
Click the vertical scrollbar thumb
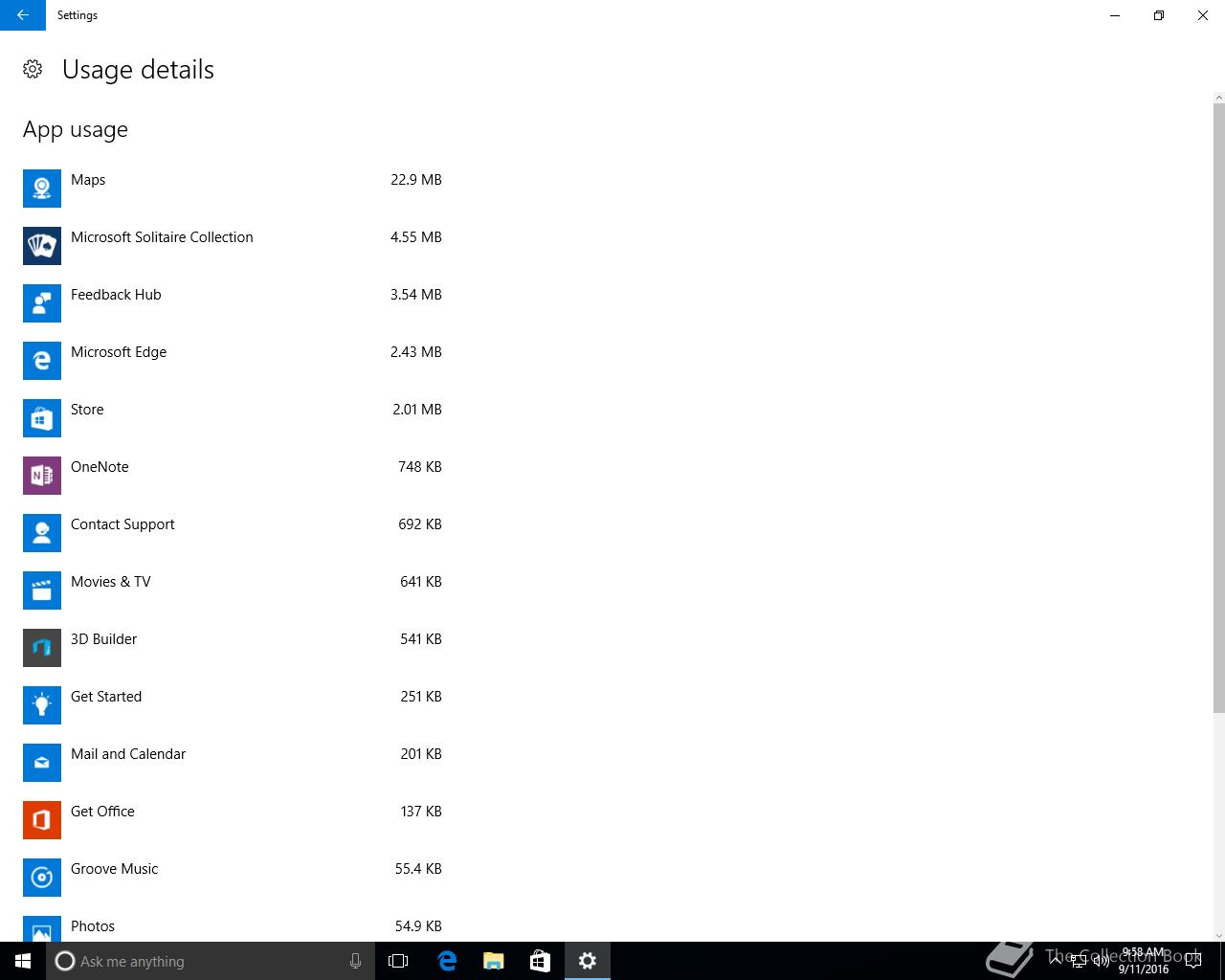(x=1219, y=408)
